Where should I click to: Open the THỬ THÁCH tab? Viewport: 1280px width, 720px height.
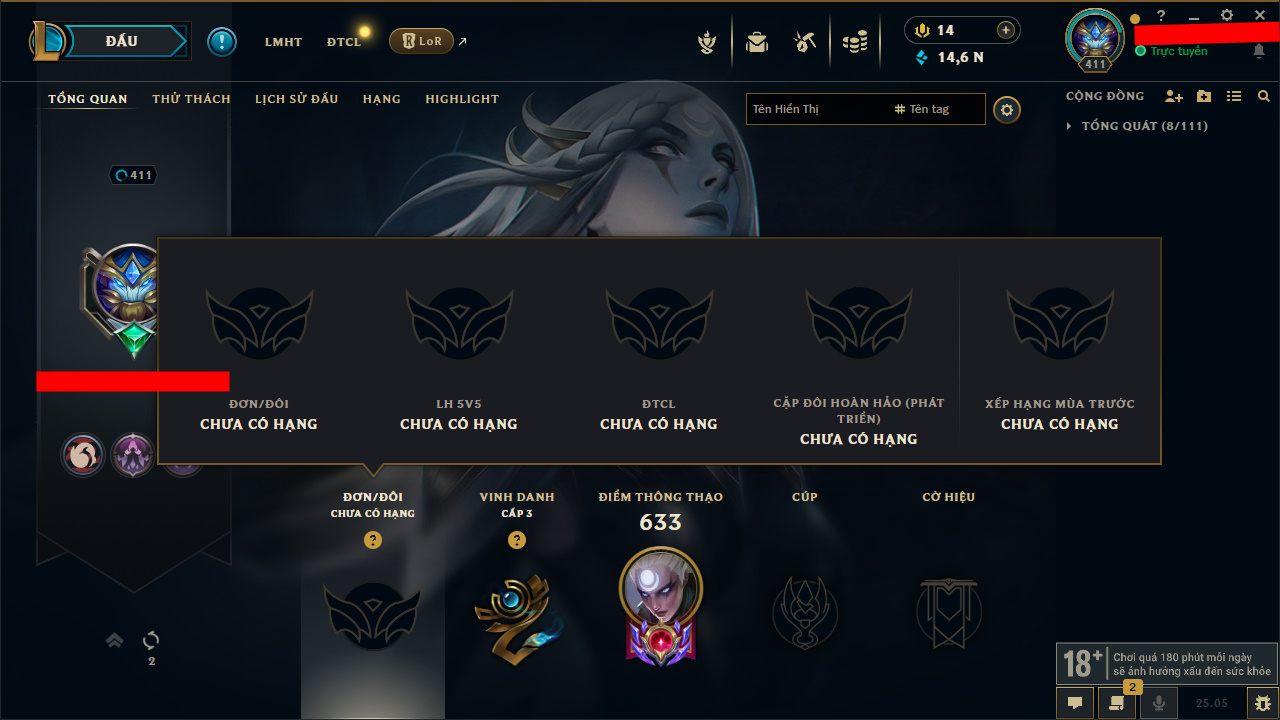[191, 99]
